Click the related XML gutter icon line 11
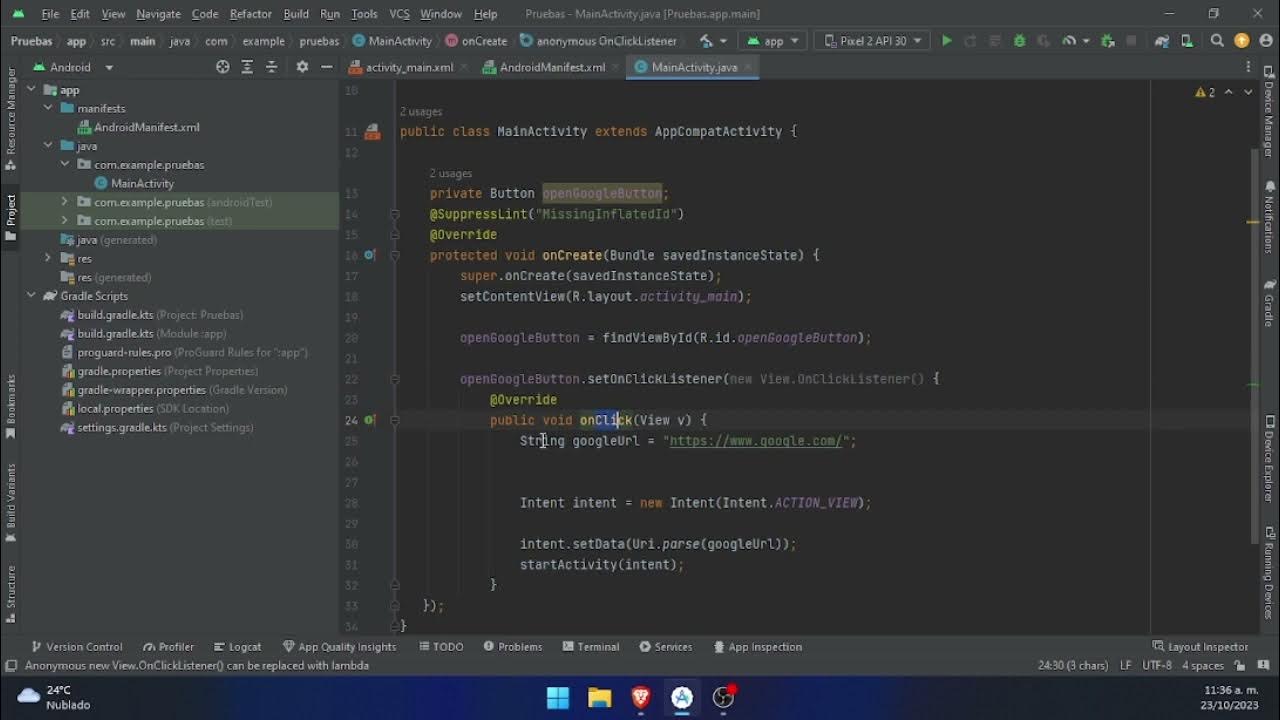 [372, 131]
